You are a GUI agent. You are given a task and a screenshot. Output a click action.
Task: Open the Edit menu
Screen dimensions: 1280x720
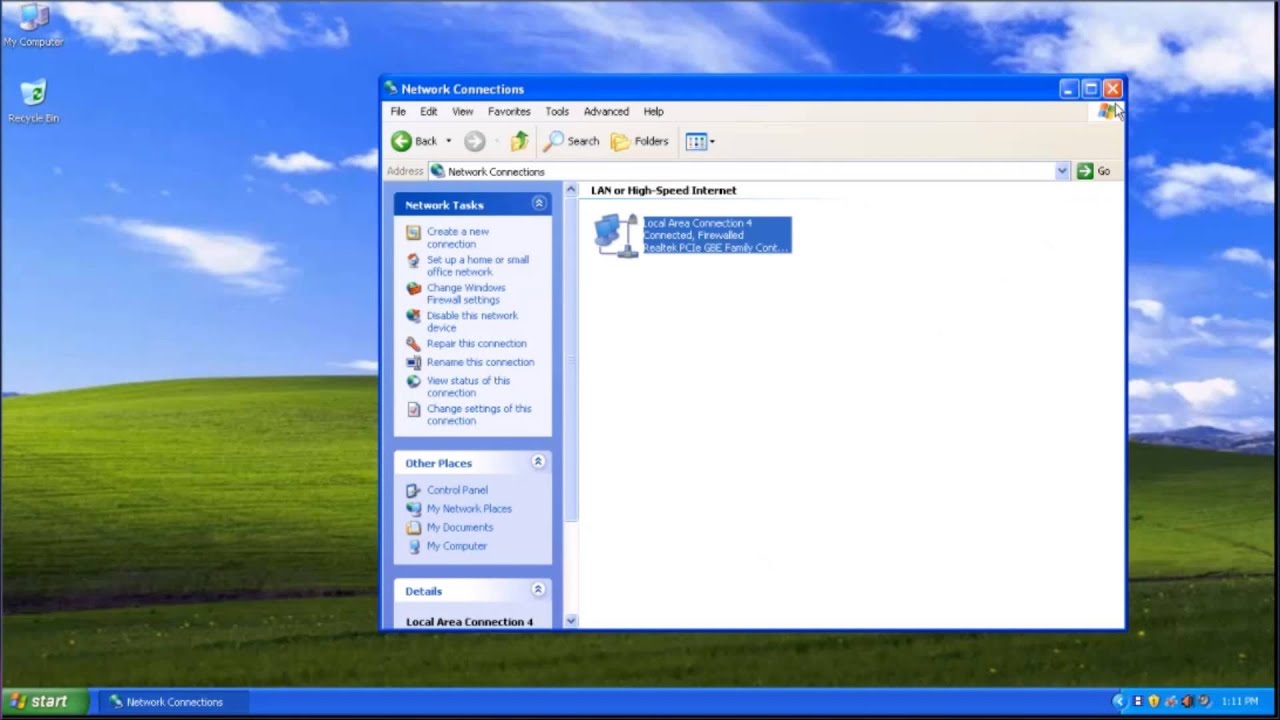[x=429, y=111]
